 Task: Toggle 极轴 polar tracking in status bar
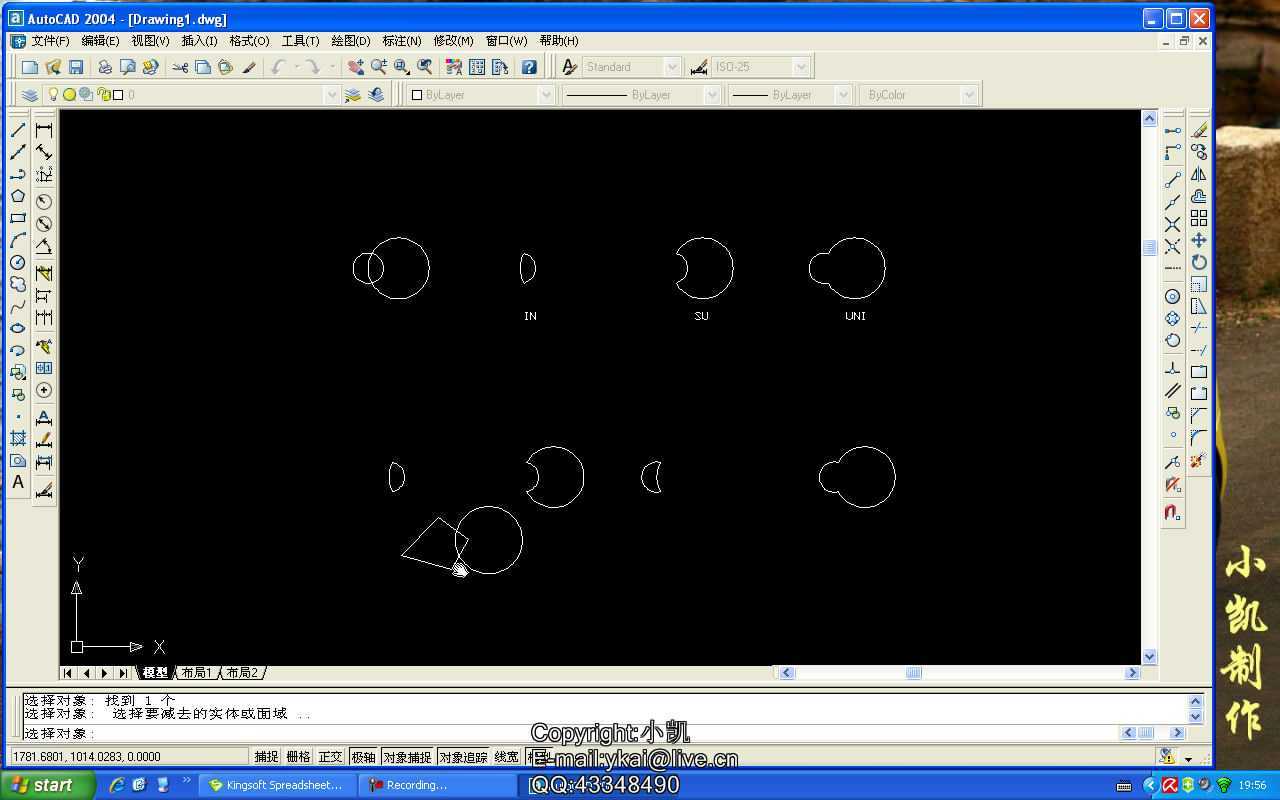[x=363, y=757]
